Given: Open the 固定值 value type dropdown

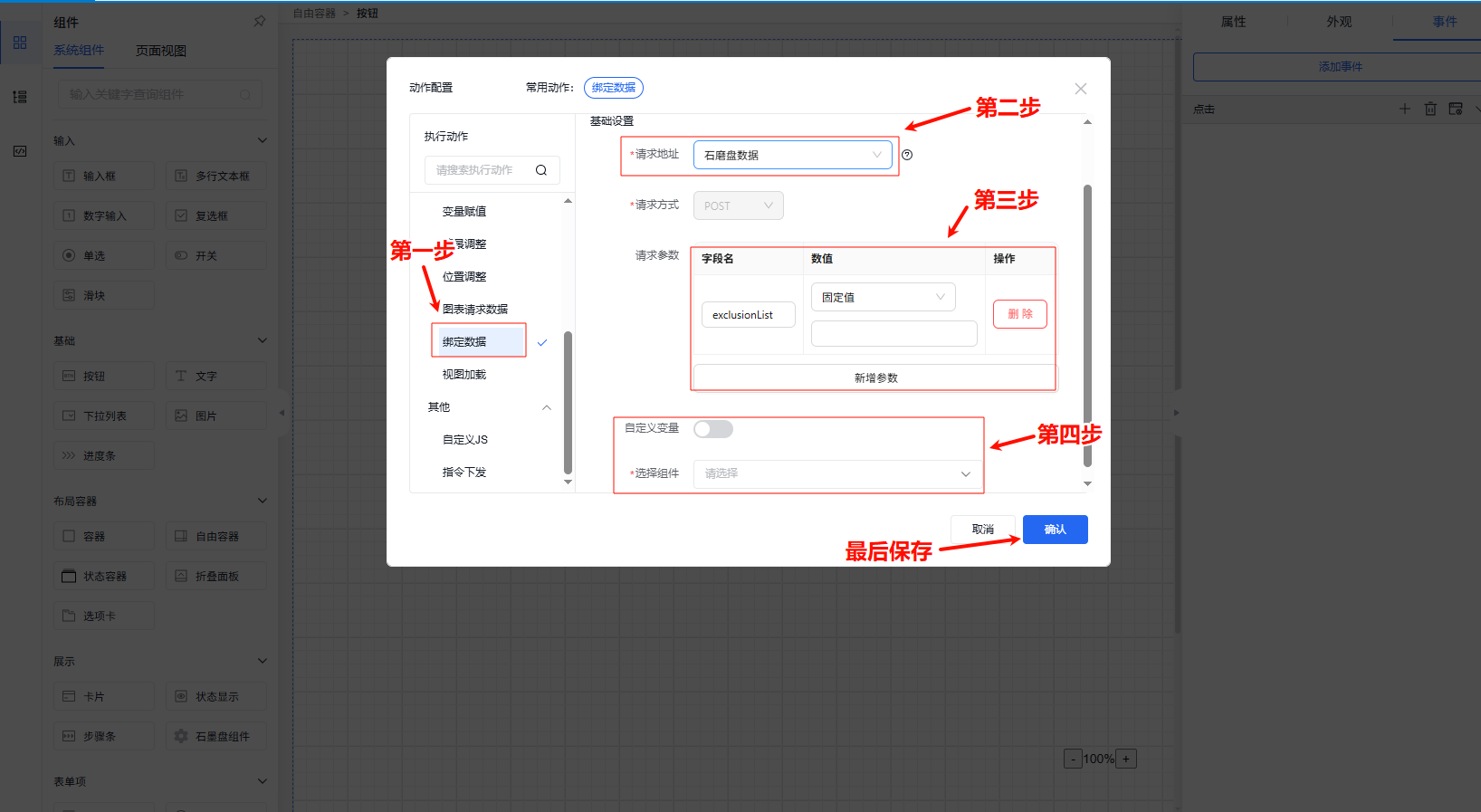Looking at the screenshot, I should tap(883, 297).
